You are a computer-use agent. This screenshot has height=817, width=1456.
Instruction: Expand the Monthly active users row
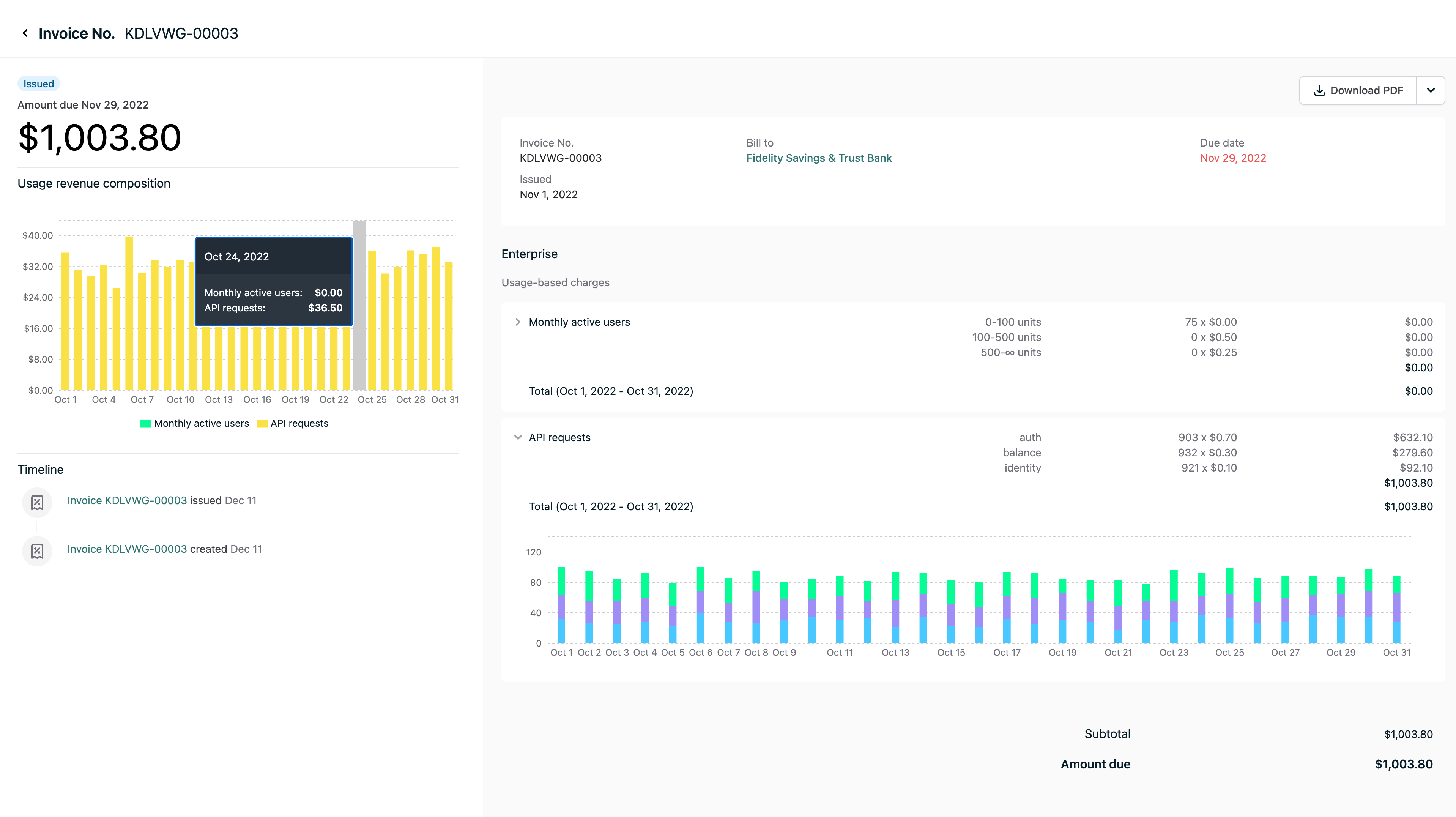click(518, 322)
